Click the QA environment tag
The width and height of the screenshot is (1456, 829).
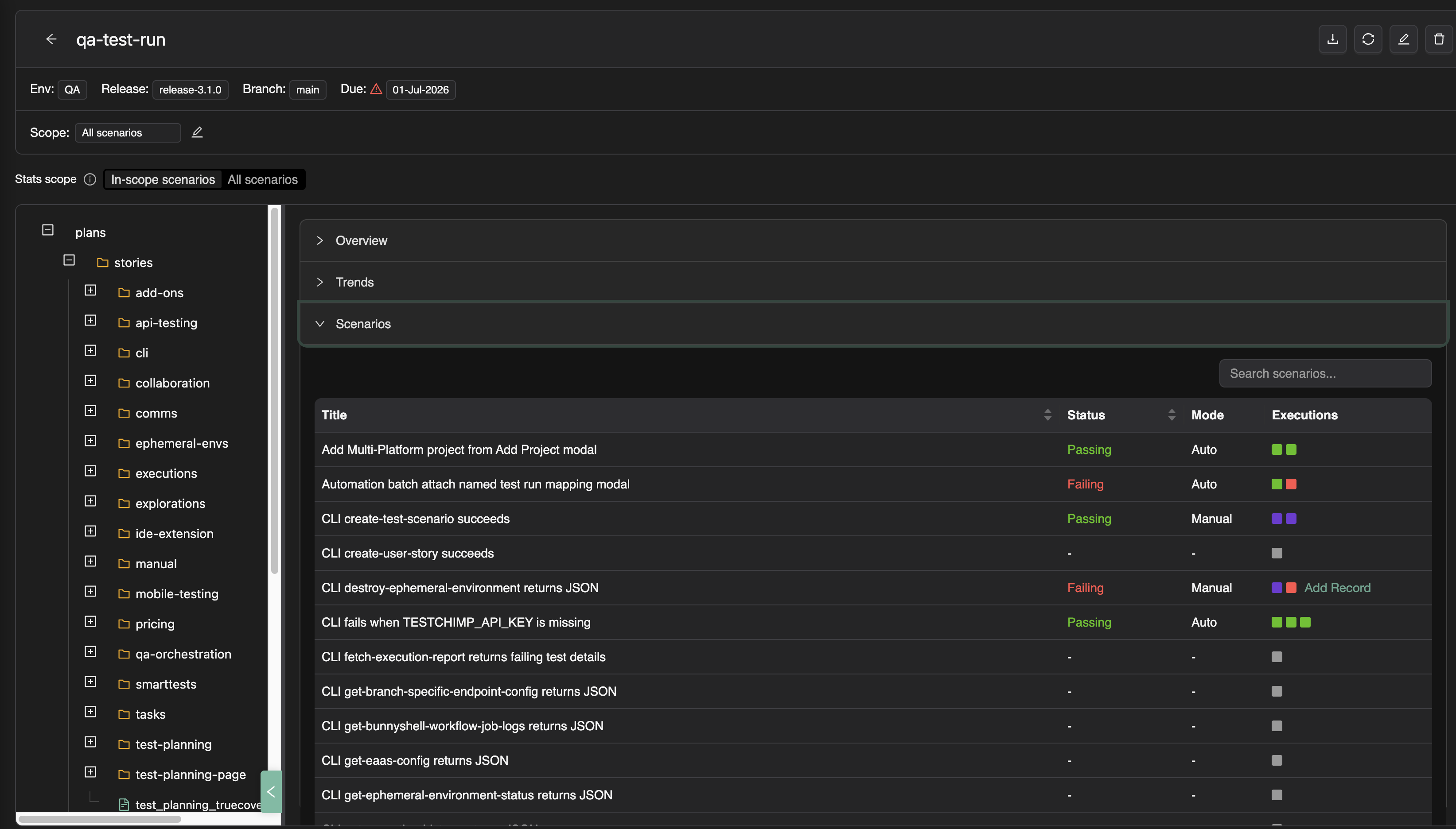[x=72, y=89]
